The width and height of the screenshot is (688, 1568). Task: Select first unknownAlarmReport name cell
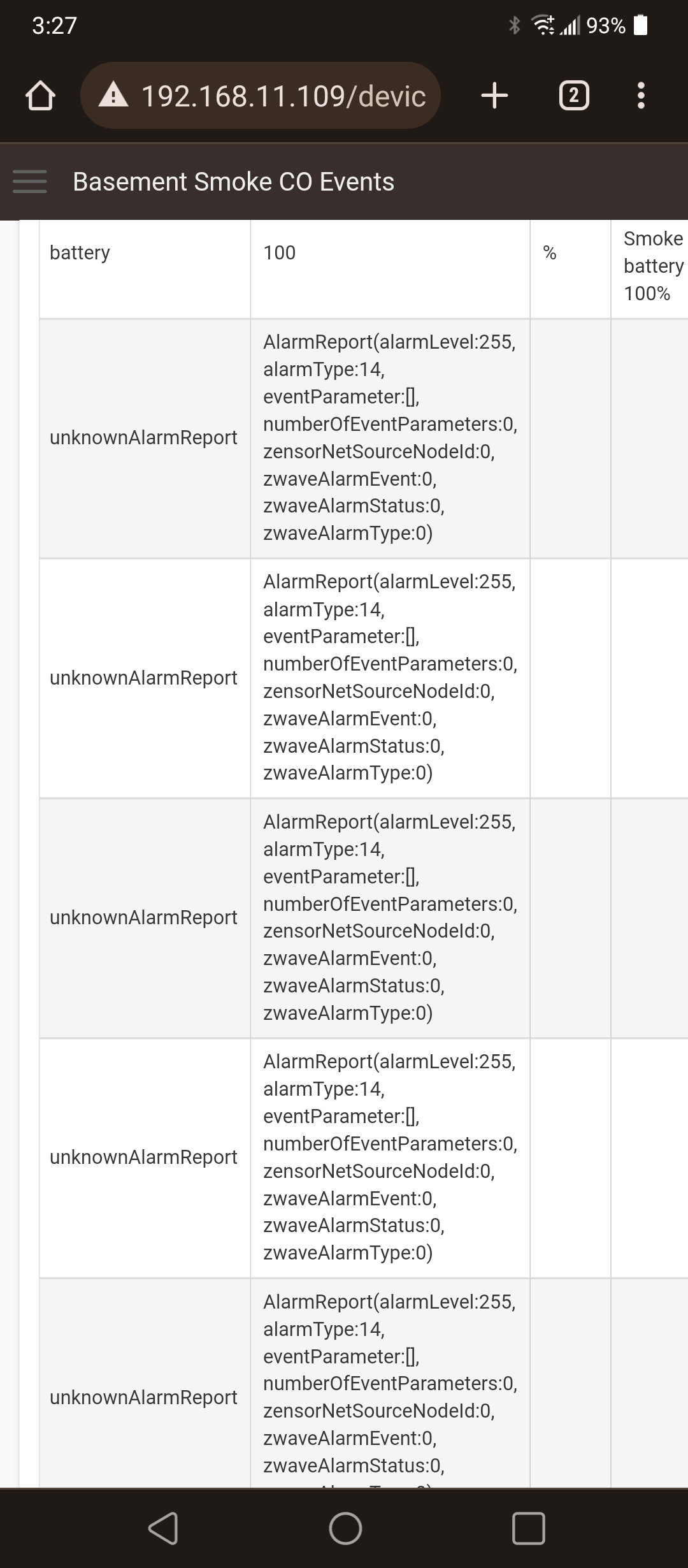(x=145, y=439)
